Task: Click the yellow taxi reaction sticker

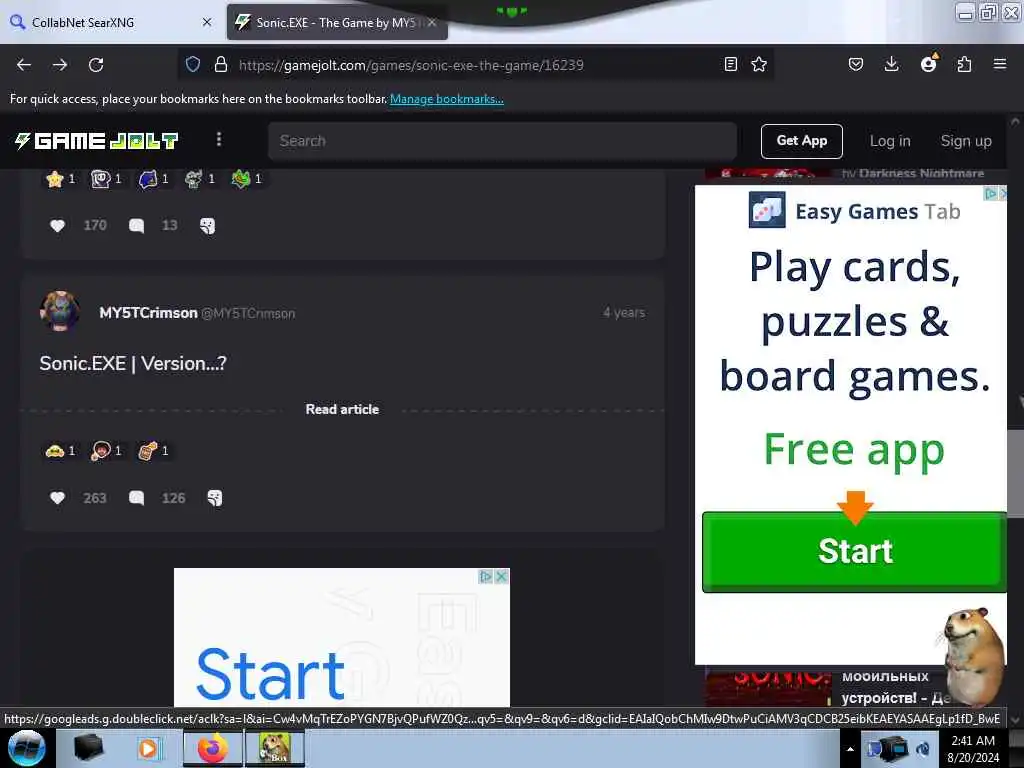Action: pos(55,451)
